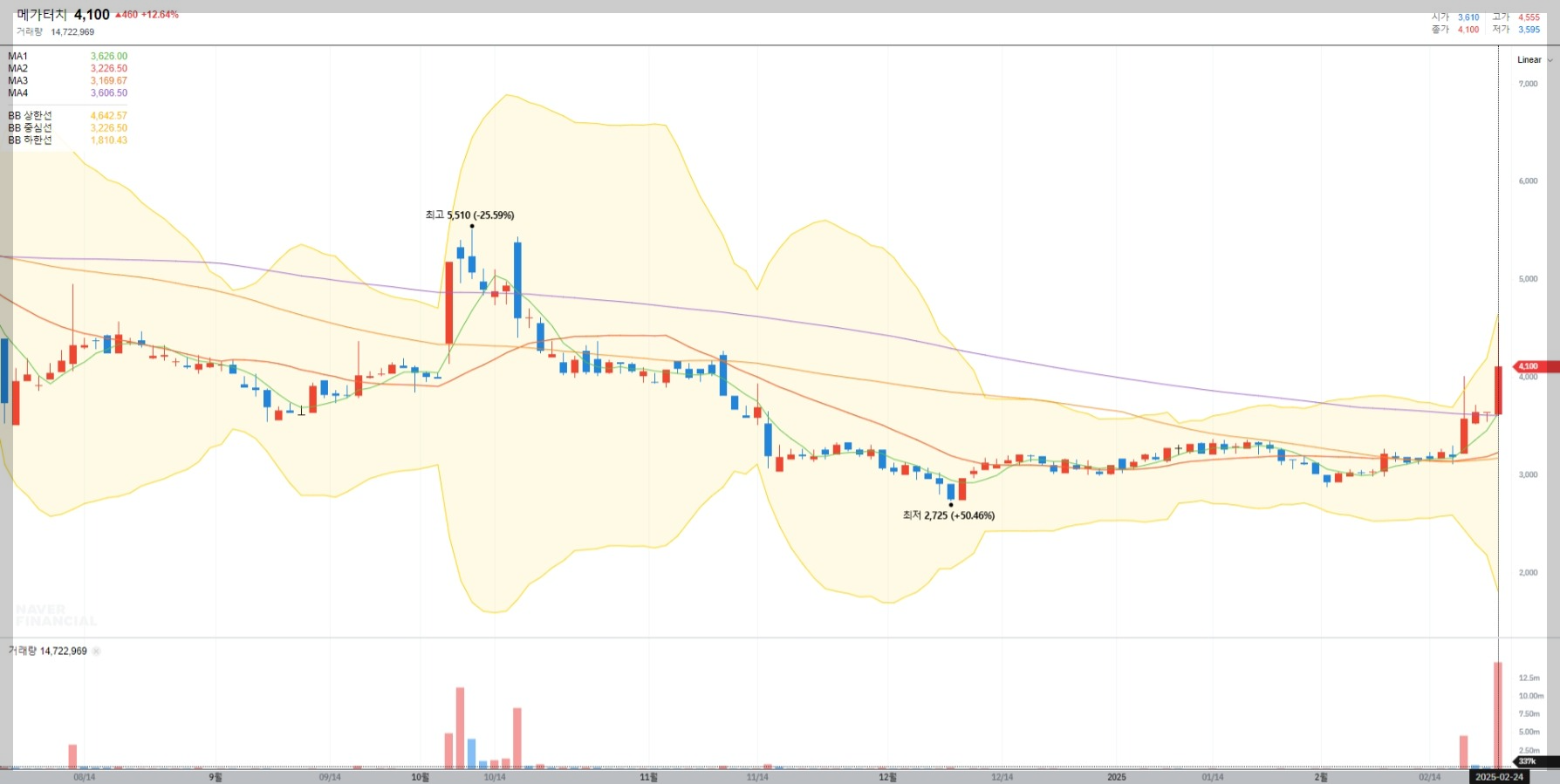Click the MA1 indicator legend row
The image size is (1560, 784).
tap(68, 57)
